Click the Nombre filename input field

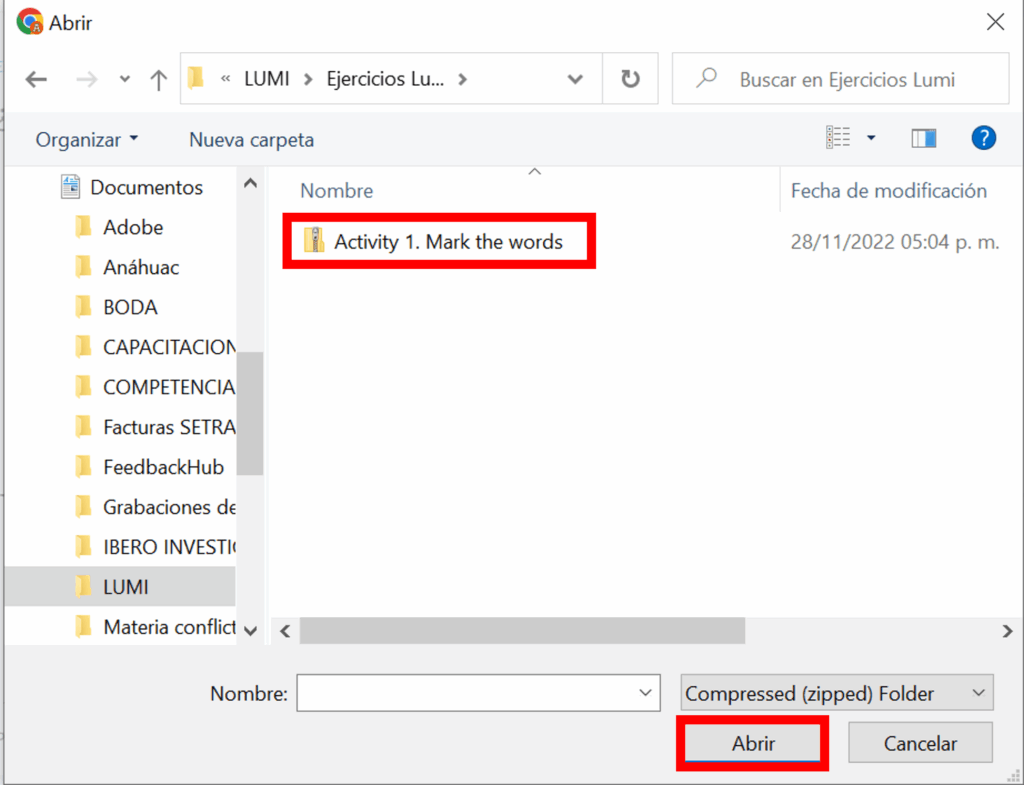pos(465,693)
